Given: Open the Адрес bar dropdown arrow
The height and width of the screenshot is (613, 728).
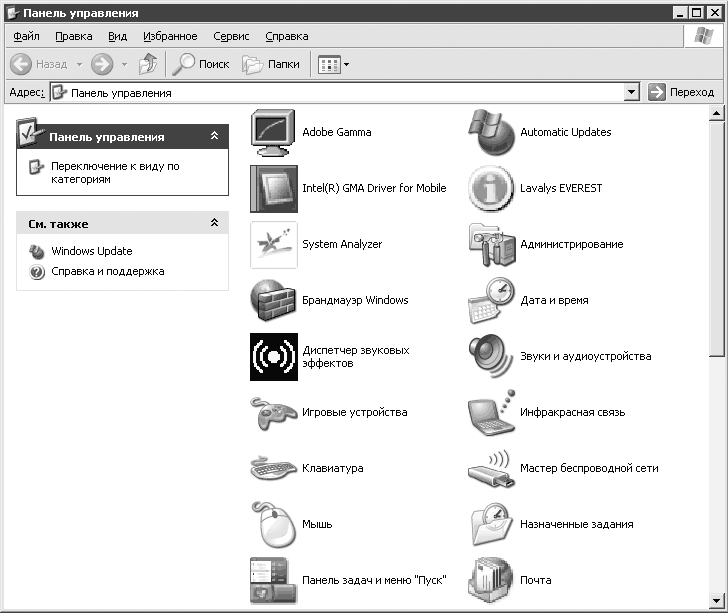Looking at the screenshot, I should 631,92.
